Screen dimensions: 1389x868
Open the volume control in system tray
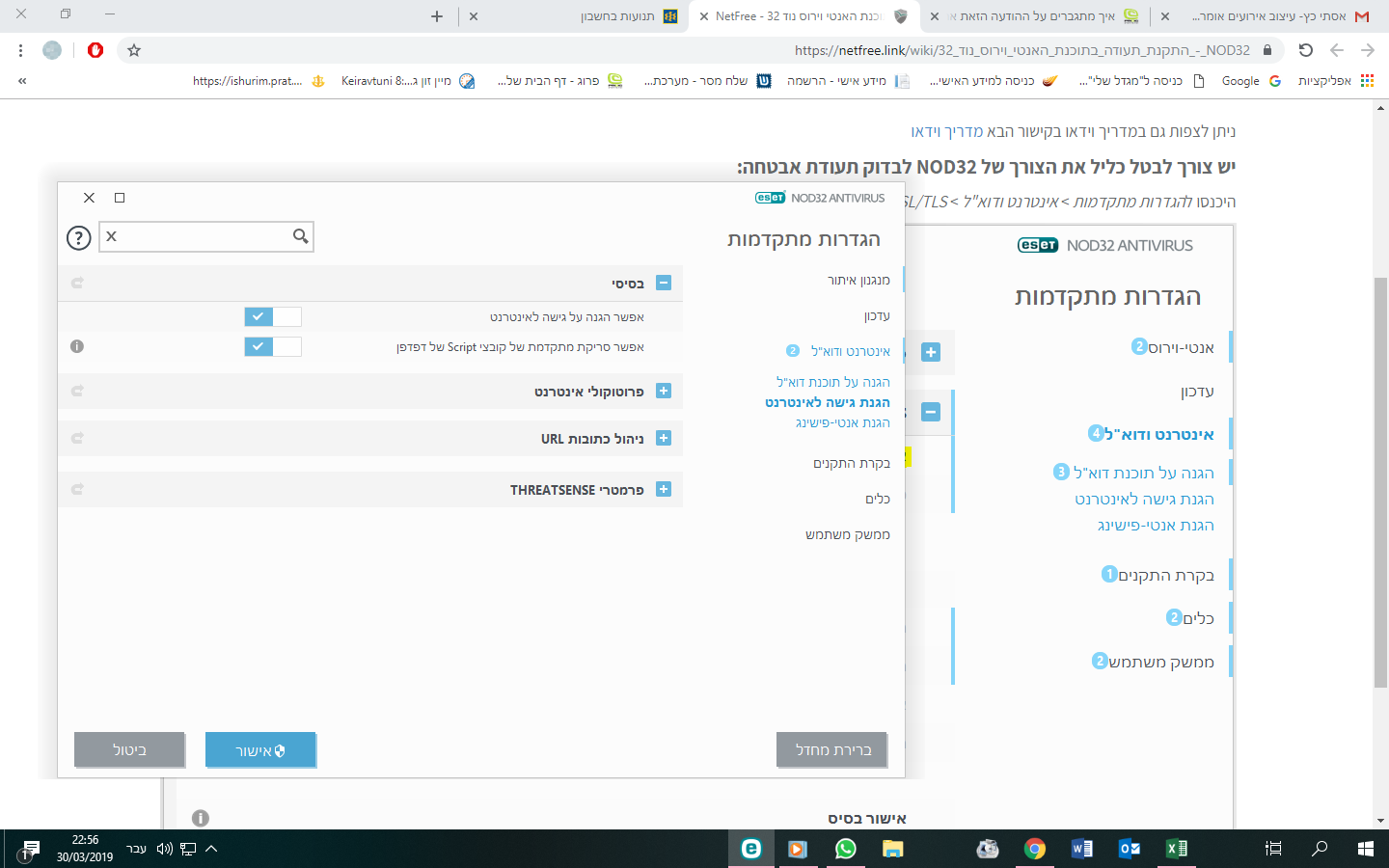click(164, 849)
